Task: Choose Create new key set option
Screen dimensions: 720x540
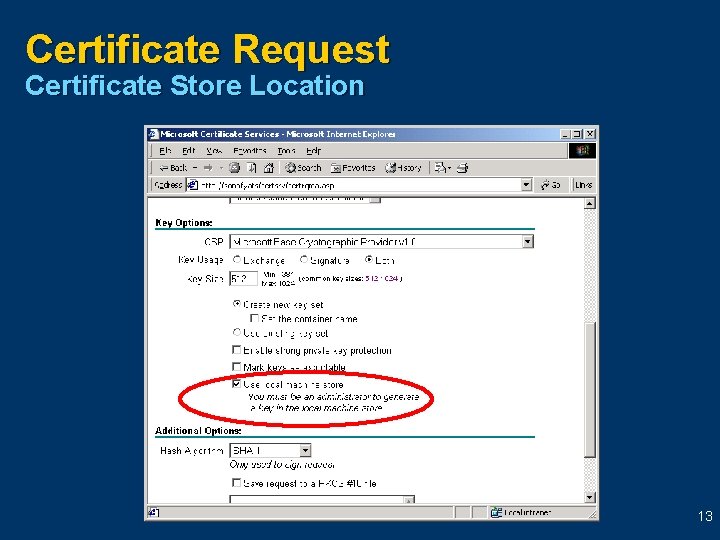Action: point(237,304)
